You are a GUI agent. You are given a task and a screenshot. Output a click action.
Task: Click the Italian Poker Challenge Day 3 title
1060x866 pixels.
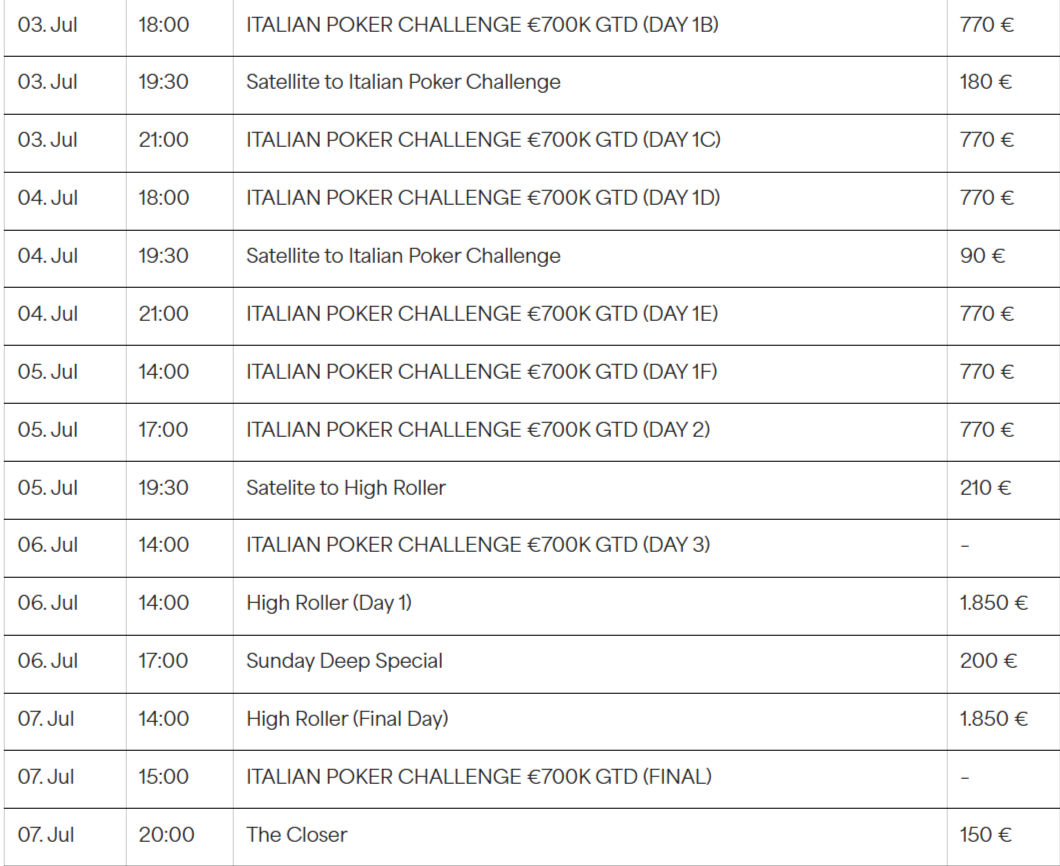point(478,545)
